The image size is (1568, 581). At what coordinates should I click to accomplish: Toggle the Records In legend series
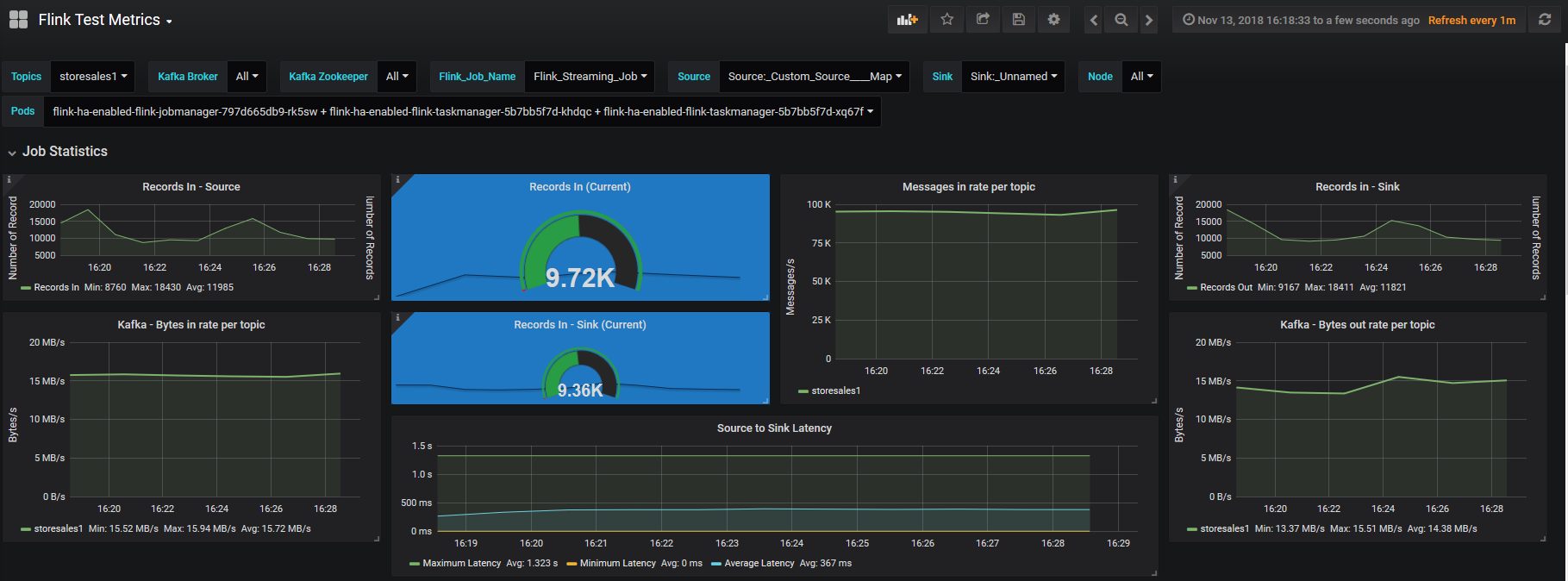(x=56, y=288)
